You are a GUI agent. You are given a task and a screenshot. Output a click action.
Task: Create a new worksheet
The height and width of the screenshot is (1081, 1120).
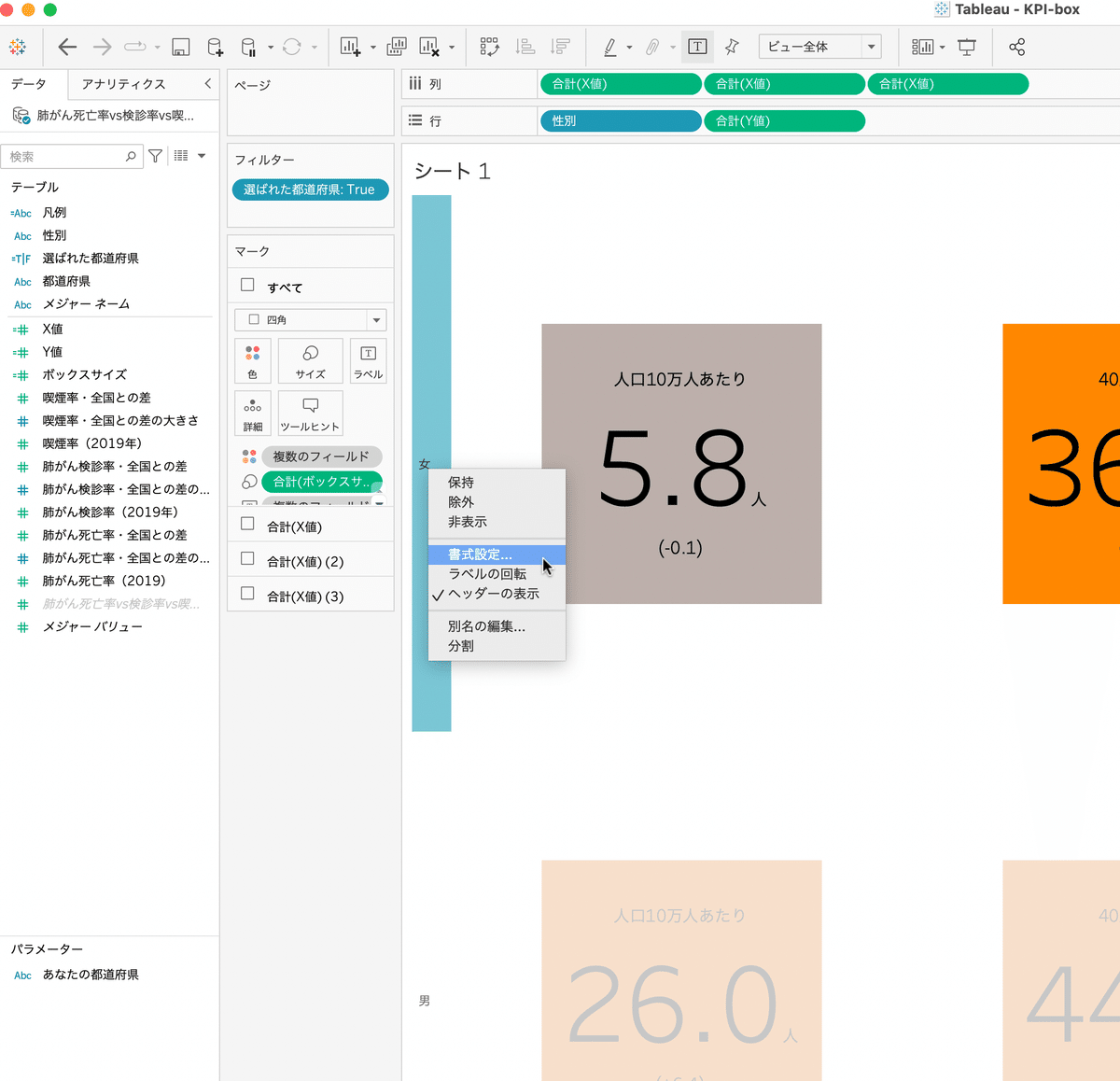coord(350,47)
